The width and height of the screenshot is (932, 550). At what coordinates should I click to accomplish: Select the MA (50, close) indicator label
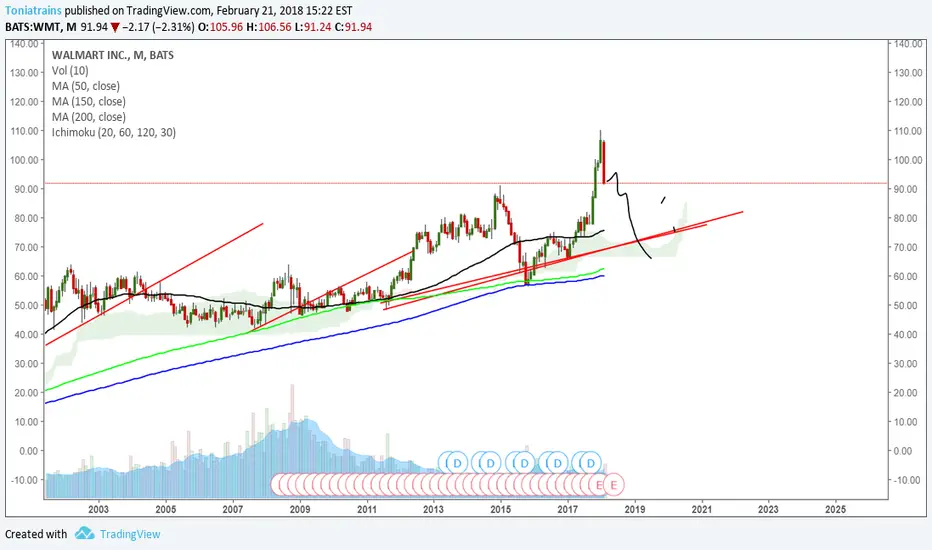pyautogui.click(x=86, y=86)
